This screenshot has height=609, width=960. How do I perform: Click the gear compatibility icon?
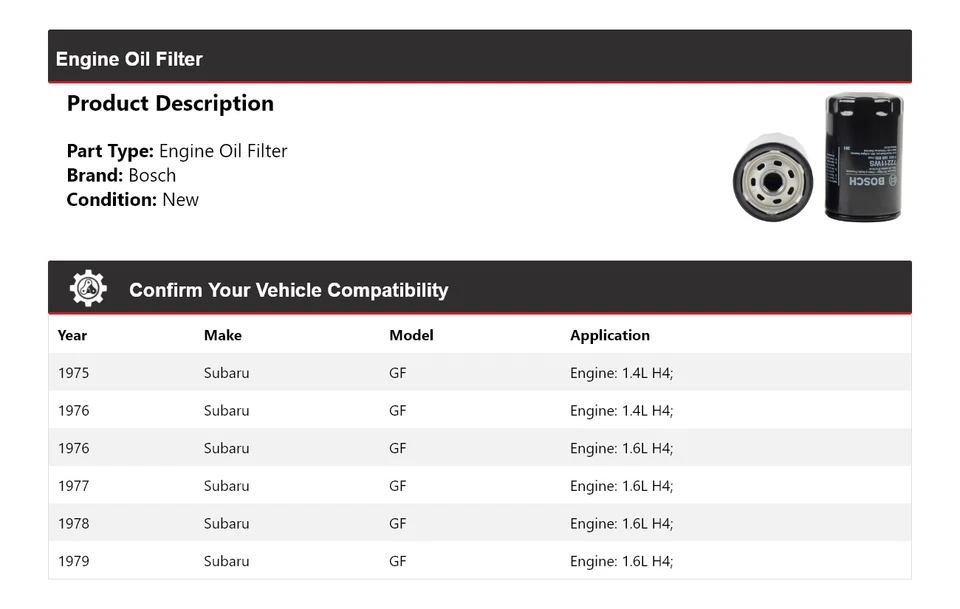click(88, 289)
